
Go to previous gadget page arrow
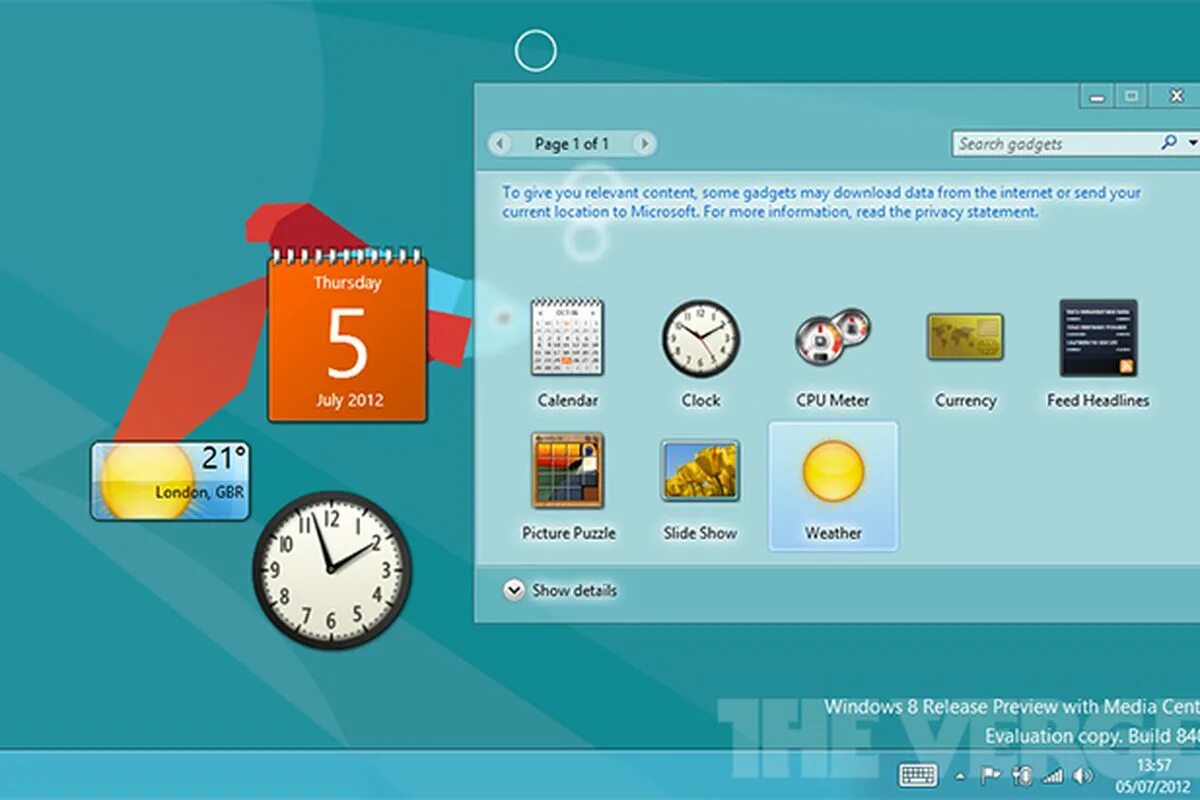pos(501,144)
